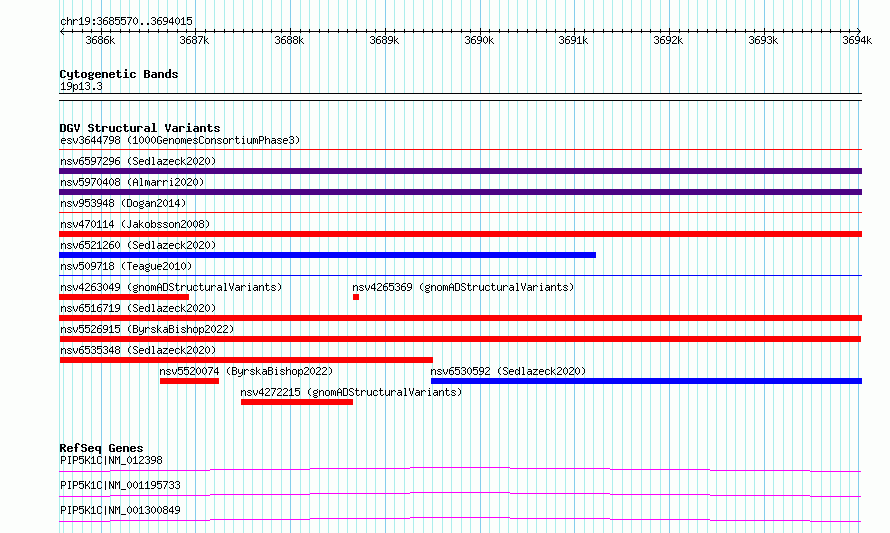Screen dimensions: 890x533
Task: Click the purple bar under nsv6597296
Action: [460, 171]
